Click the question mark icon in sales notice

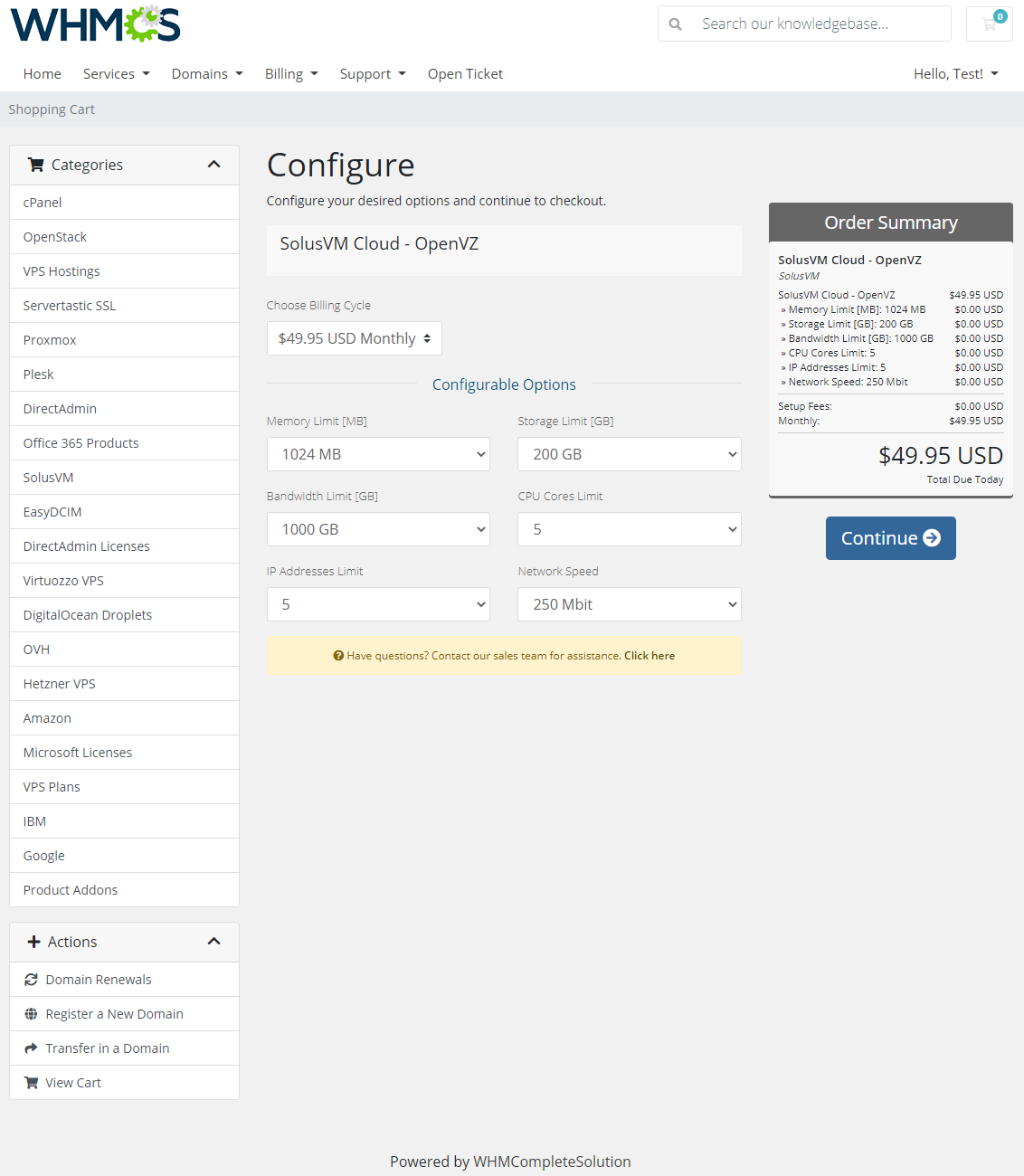tap(339, 655)
